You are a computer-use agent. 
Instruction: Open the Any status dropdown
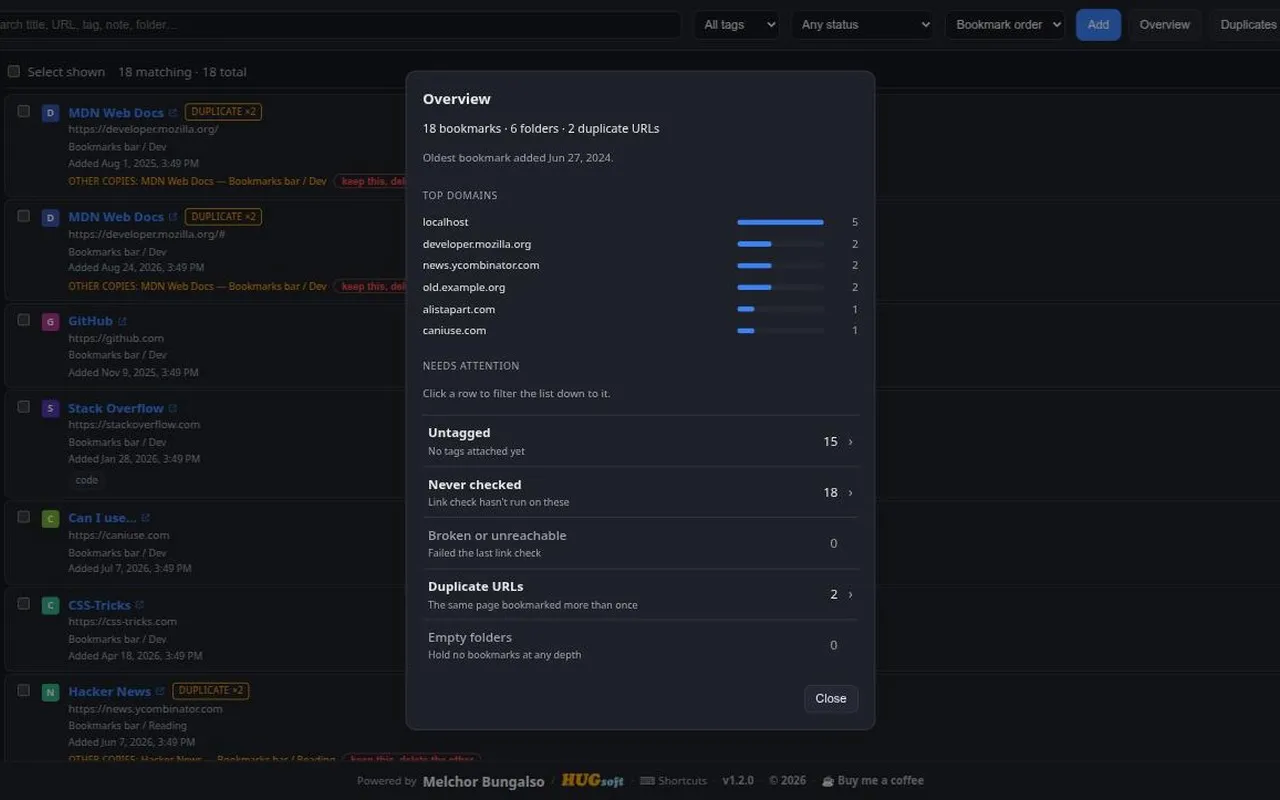[862, 25]
